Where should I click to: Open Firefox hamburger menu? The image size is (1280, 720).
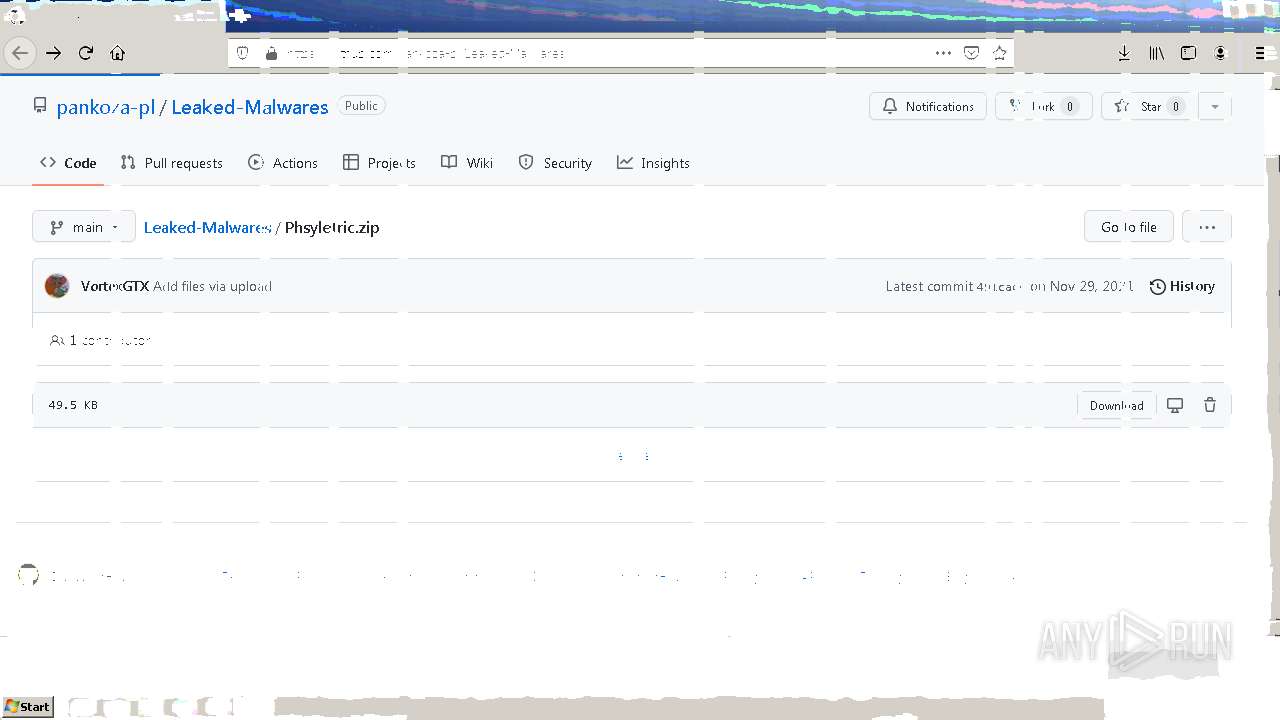[1261, 53]
